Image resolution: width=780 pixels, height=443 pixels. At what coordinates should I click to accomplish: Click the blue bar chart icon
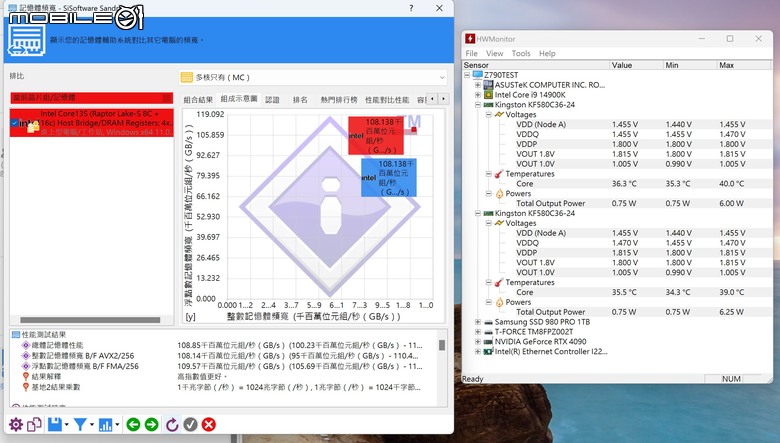[x=105, y=425]
